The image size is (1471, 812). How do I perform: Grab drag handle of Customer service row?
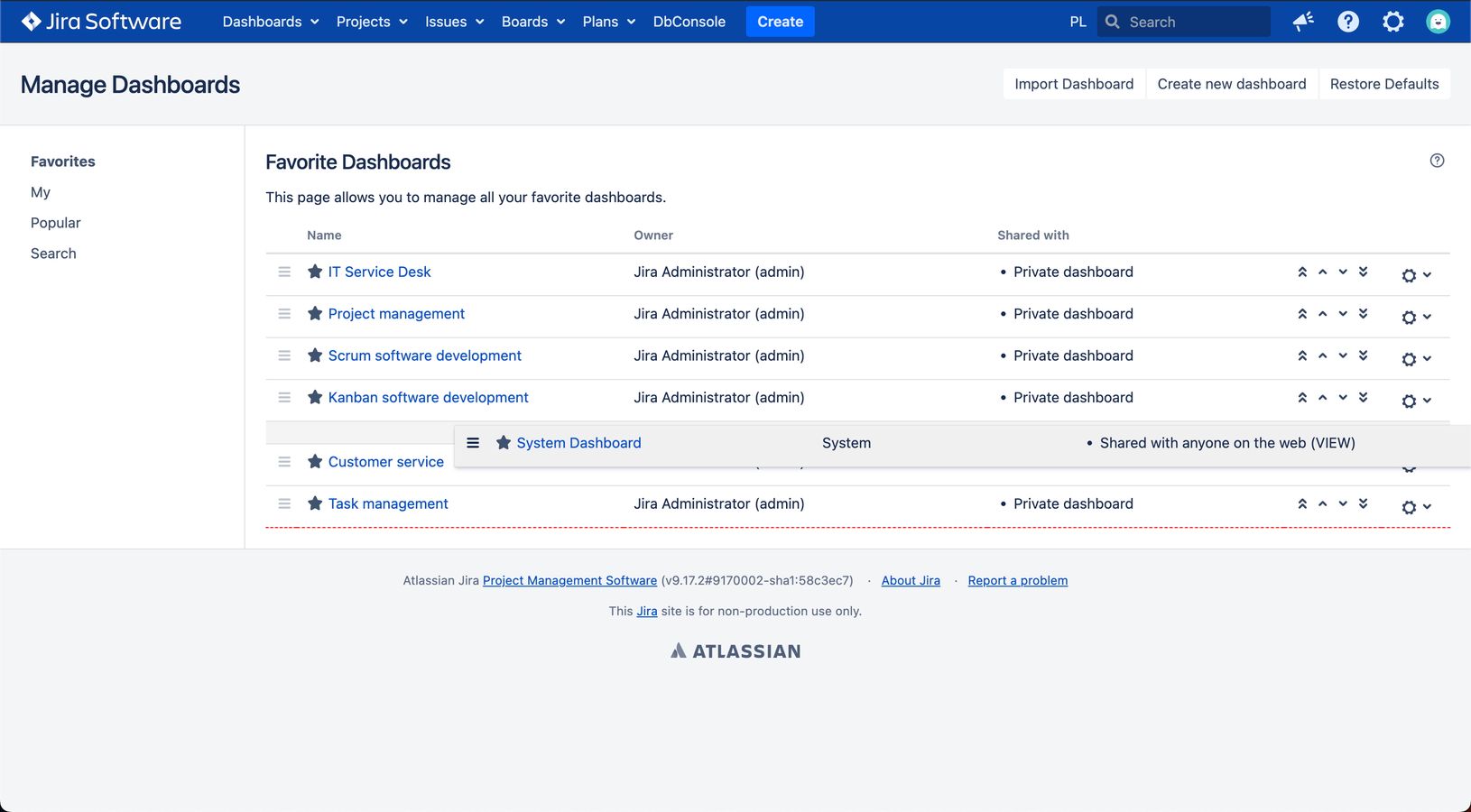tap(284, 461)
